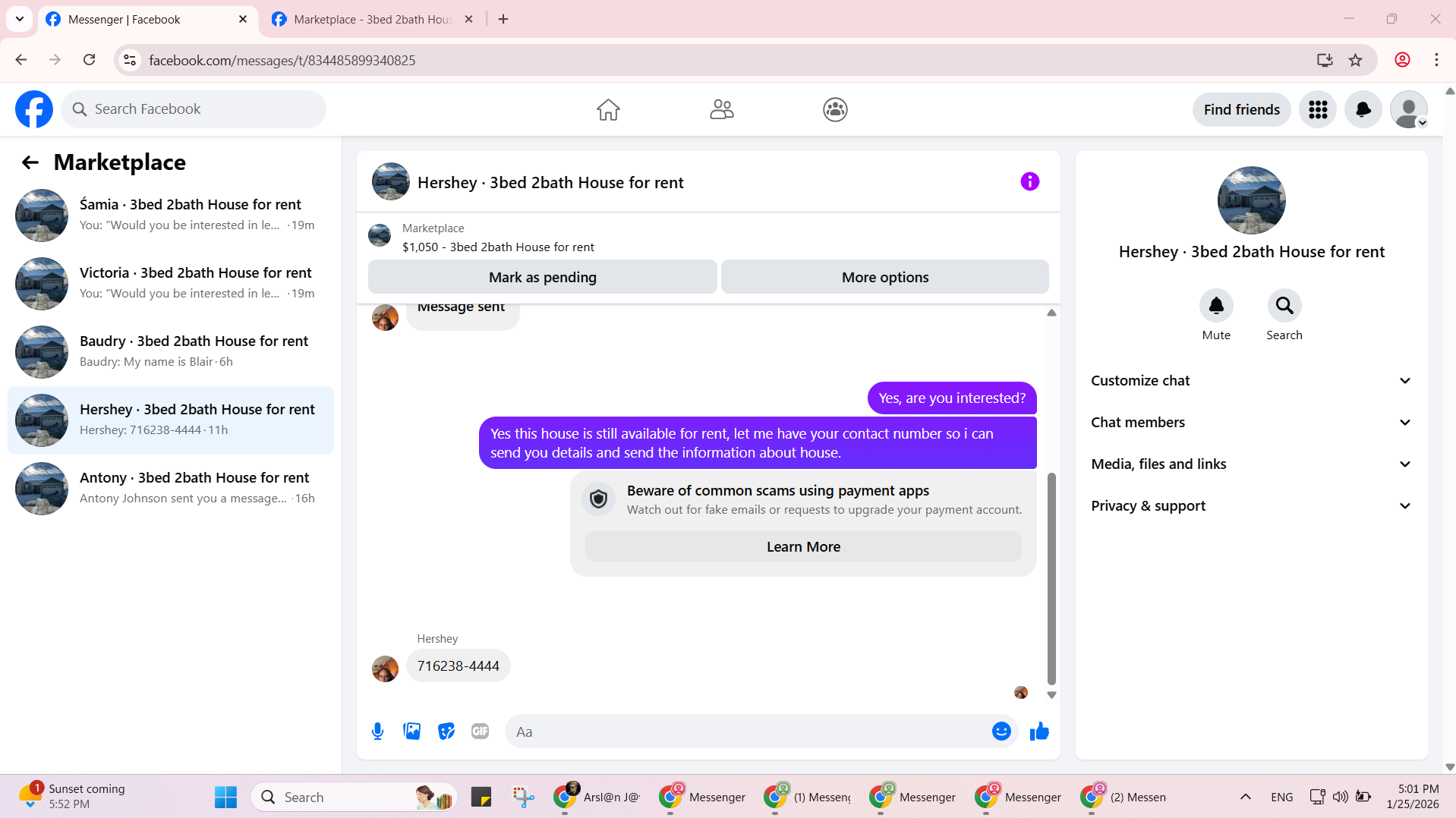Open the Groups icon in top navigation
The height and width of the screenshot is (818, 1456).
(x=835, y=110)
